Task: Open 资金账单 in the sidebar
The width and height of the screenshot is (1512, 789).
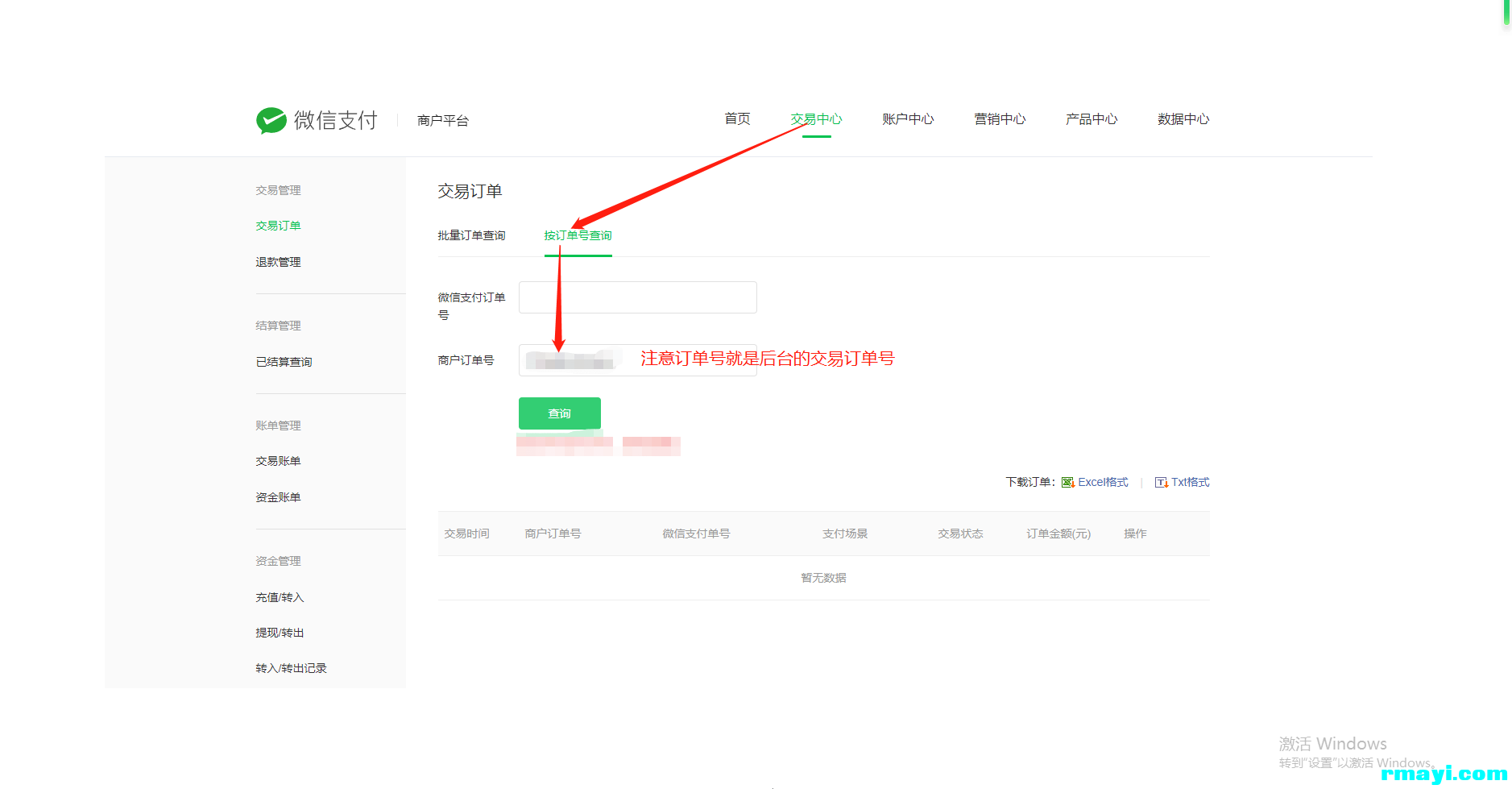Action: pos(278,497)
